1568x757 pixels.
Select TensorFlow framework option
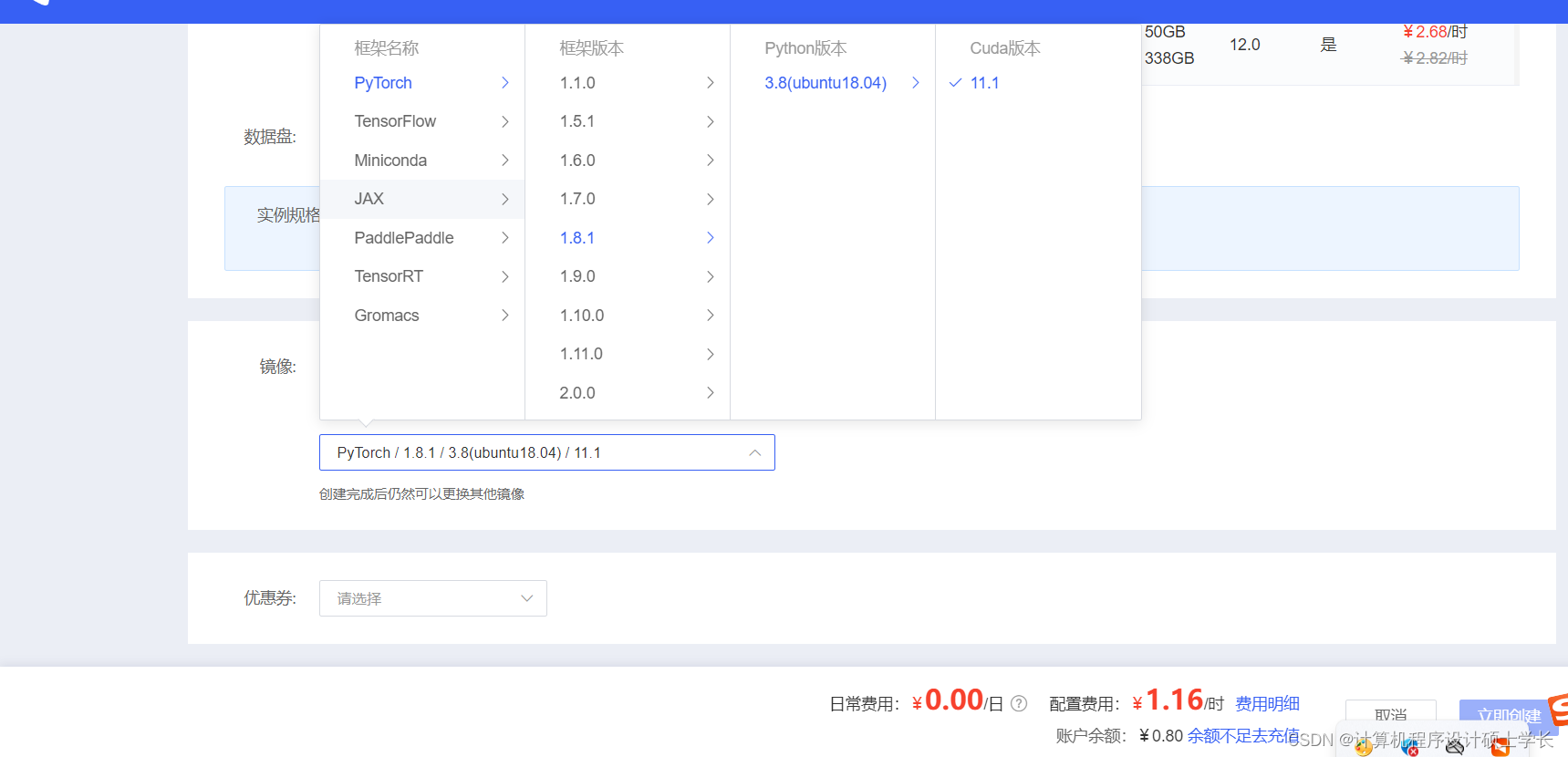coord(422,121)
